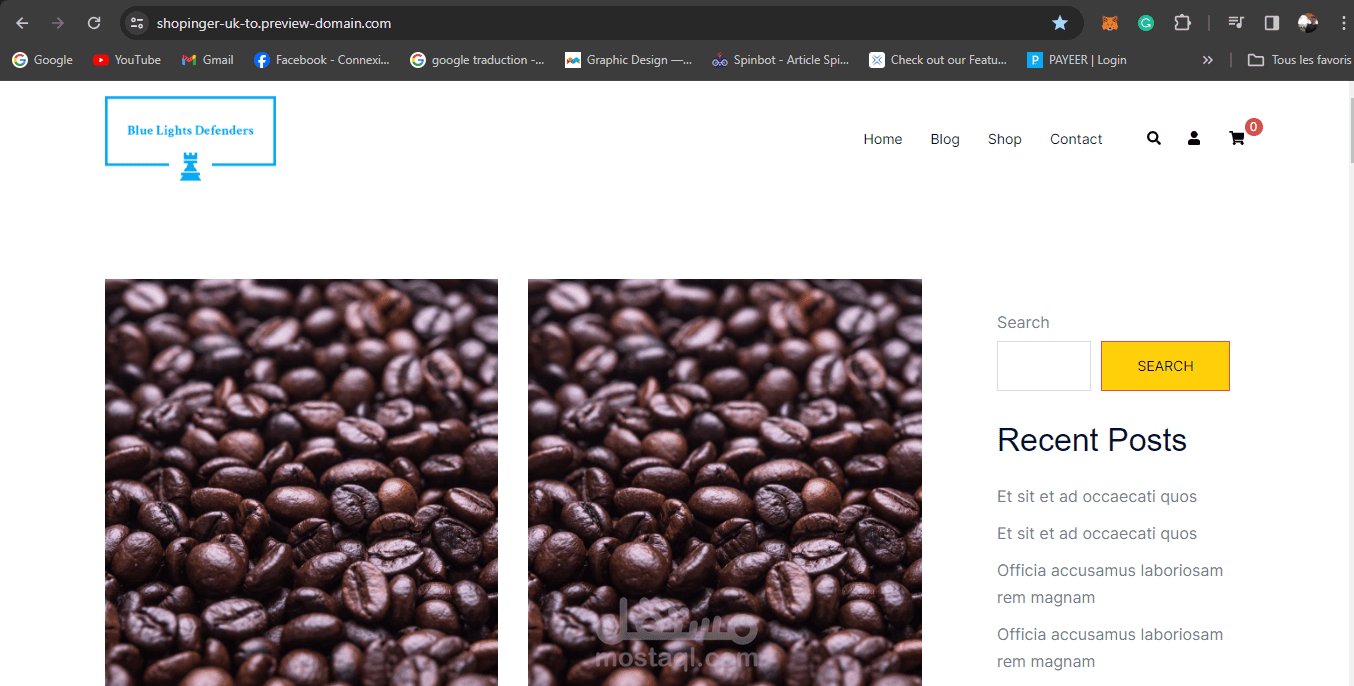Open the Check out our Featu... bookmark
The width and height of the screenshot is (1354, 686).
point(938,60)
